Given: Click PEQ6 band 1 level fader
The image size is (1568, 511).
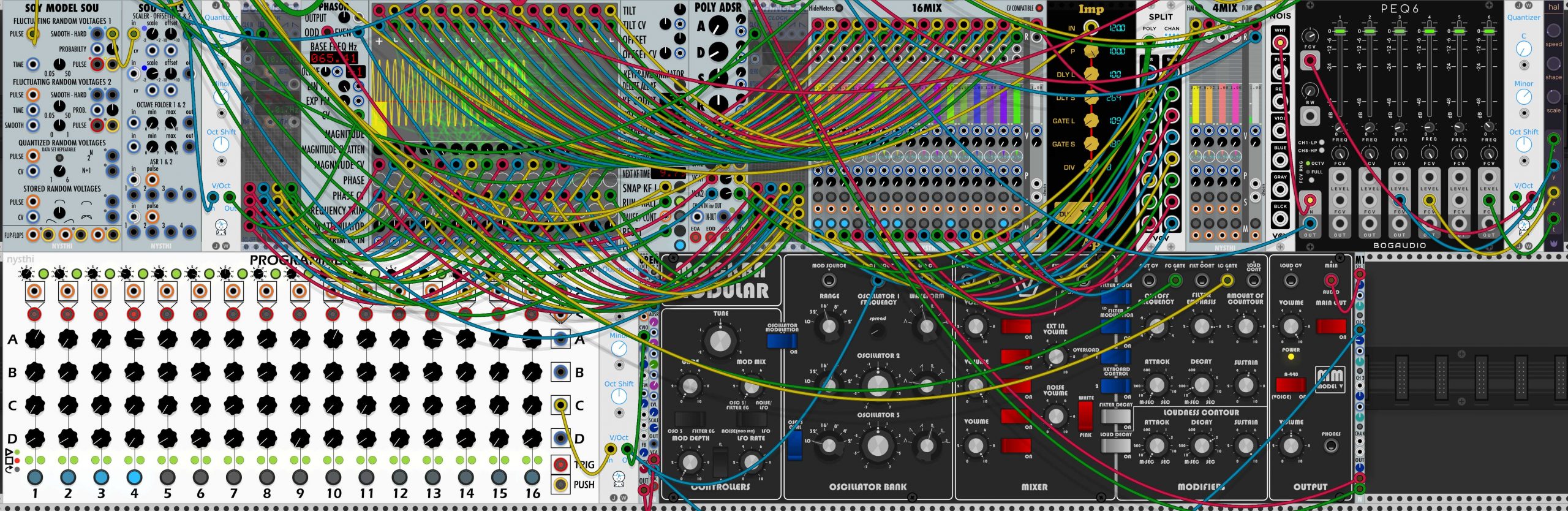Looking at the screenshot, I should pos(1340,31).
